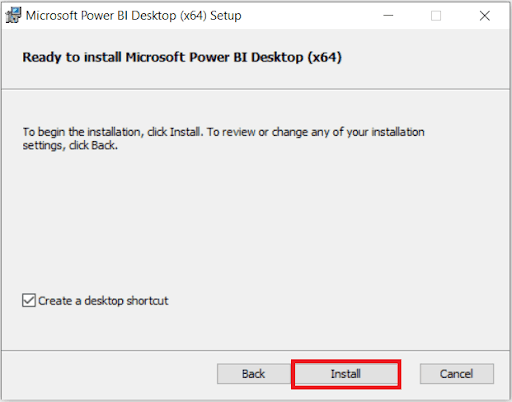The image size is (512, 402).
Task: Select the heading Ready to install Microsoft Power BI Desktop
Action: 182,57
